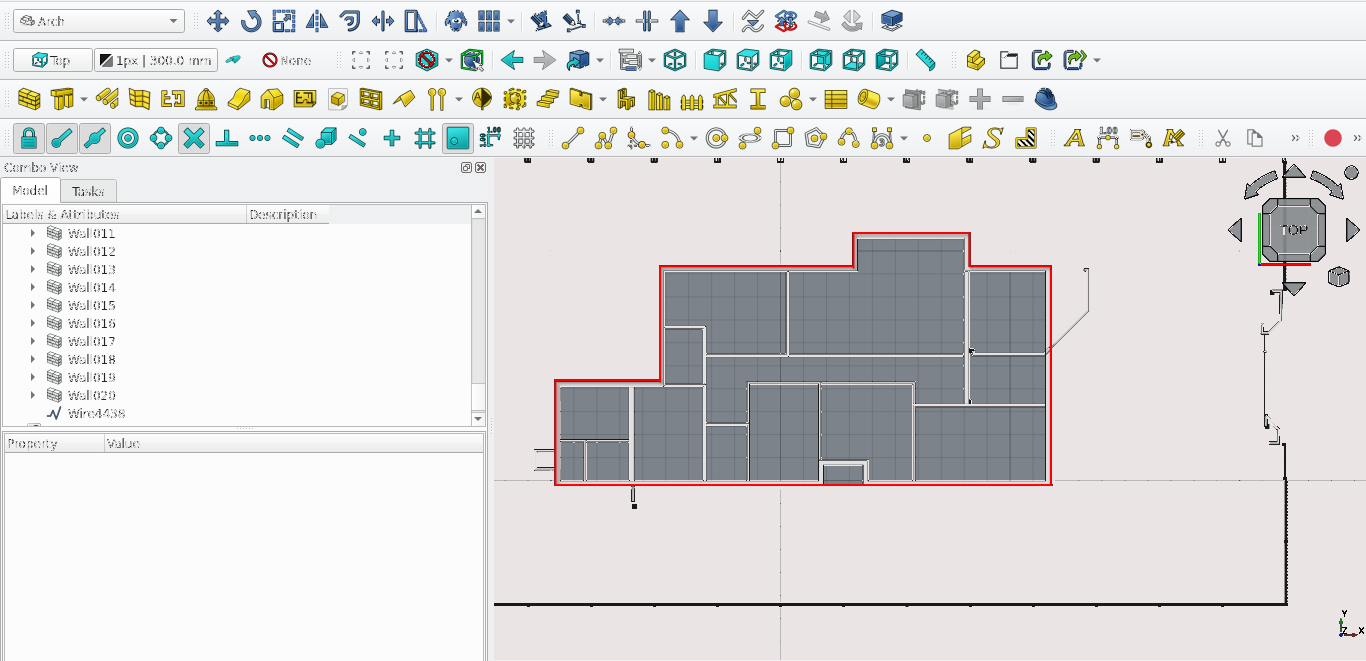
Task: Open the Arch workbench selector dropdown
Action: tap(98, 21)
